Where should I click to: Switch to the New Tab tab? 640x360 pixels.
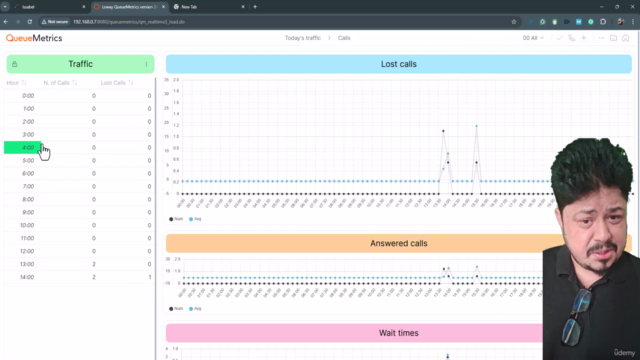[208, 7]
